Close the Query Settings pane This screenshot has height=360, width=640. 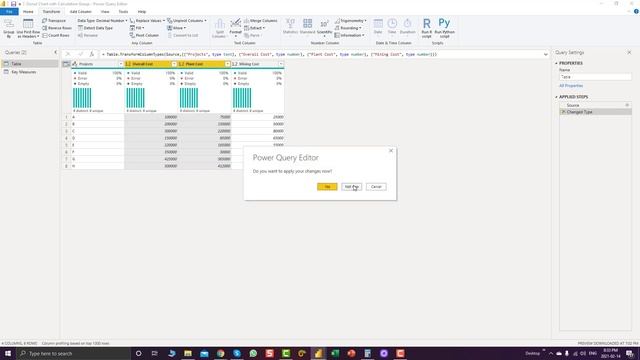629,52
